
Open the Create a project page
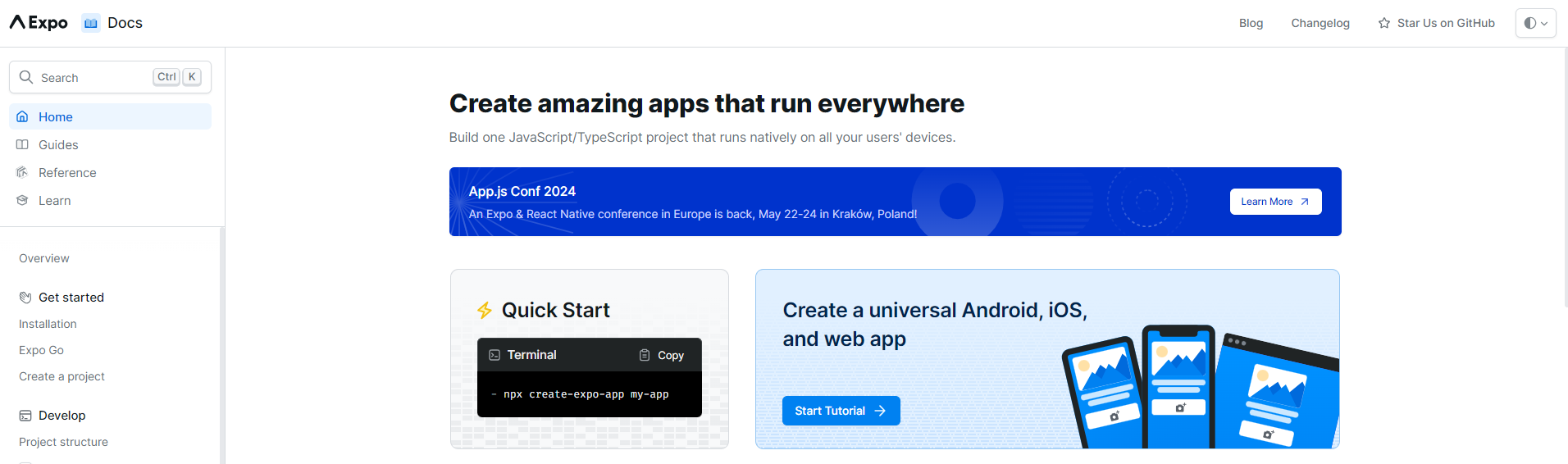point(62,376)
